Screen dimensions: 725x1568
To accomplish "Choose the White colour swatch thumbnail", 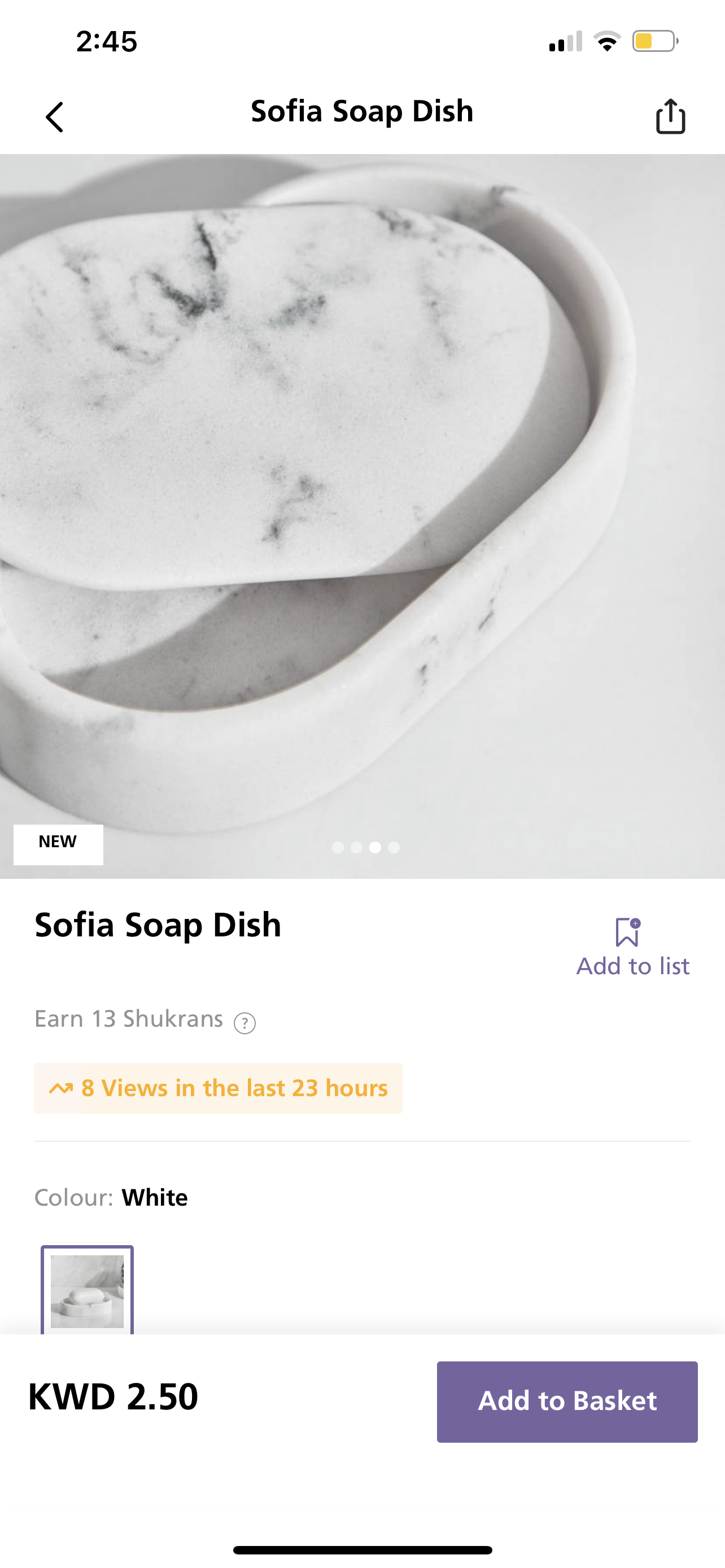I will (87, 1290).
